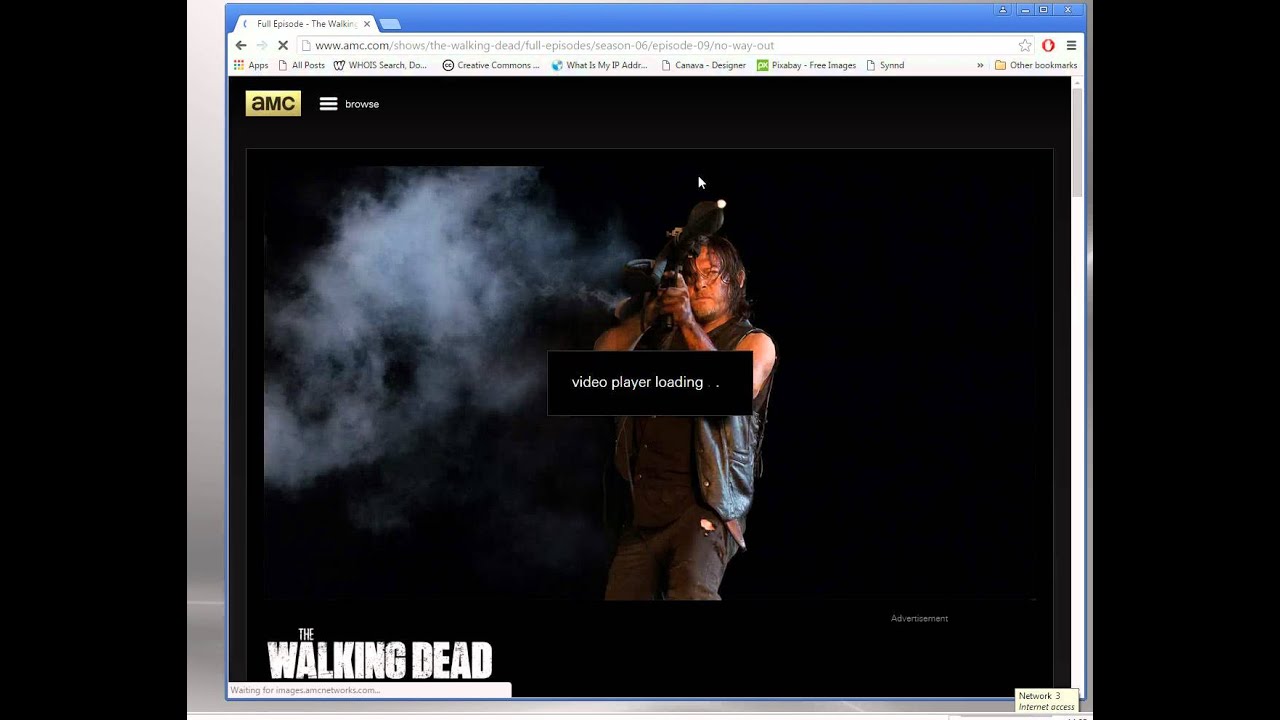Select the Full Episode browser tab

pos(305,23)
